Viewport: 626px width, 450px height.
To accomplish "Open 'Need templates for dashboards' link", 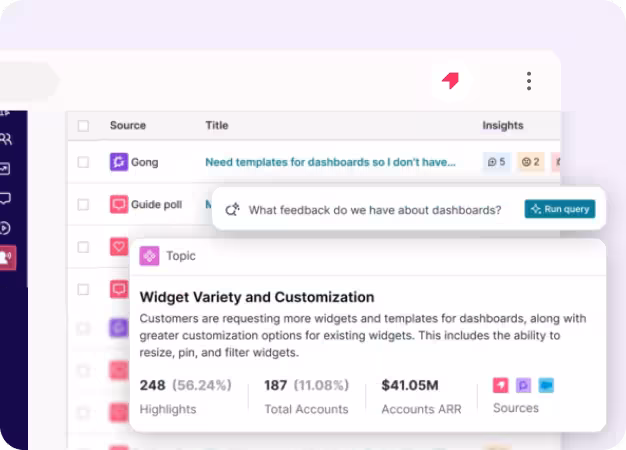I will click(330, 162).
